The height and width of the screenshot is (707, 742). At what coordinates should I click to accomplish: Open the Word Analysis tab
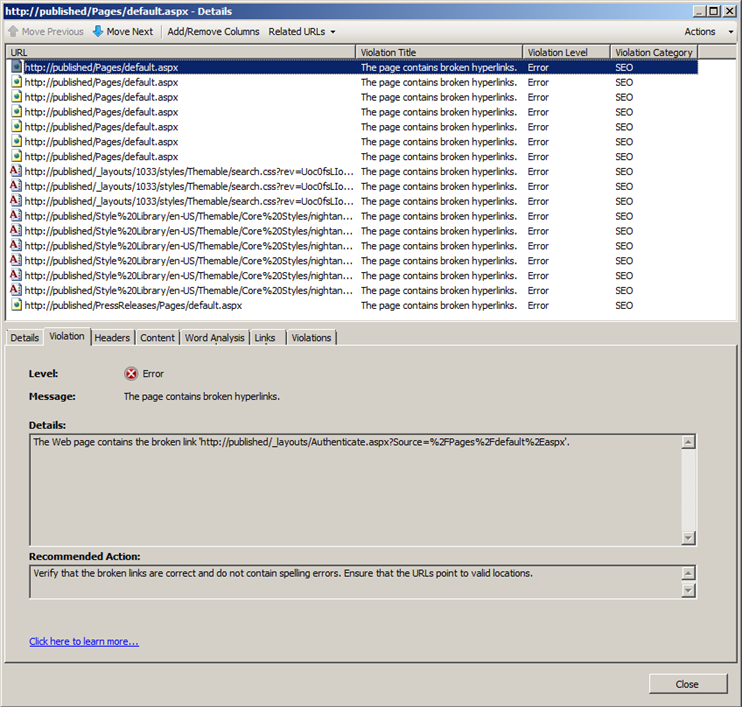click(214, 338)
